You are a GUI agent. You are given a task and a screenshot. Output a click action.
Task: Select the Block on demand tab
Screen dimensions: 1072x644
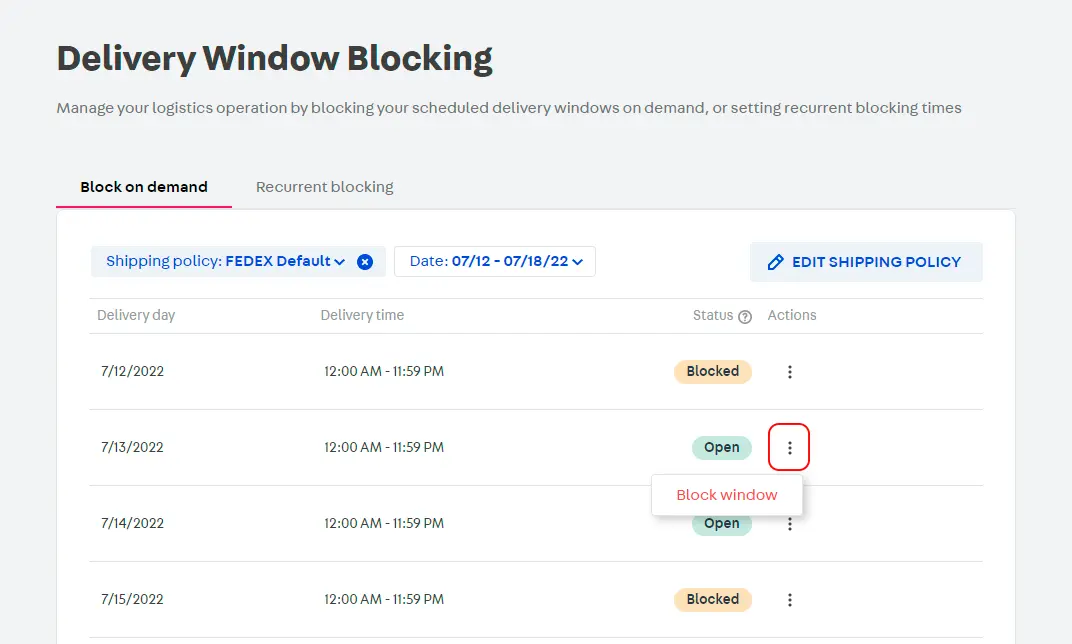(x=143, y=187)
